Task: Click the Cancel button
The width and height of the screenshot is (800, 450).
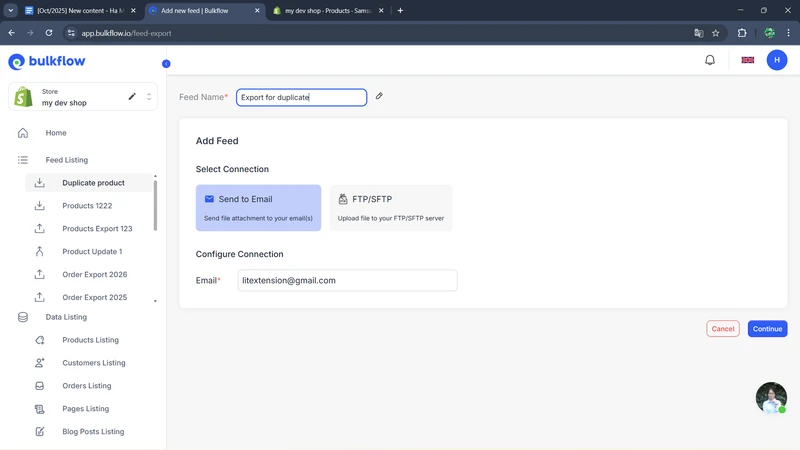Action: click(722, 329)
